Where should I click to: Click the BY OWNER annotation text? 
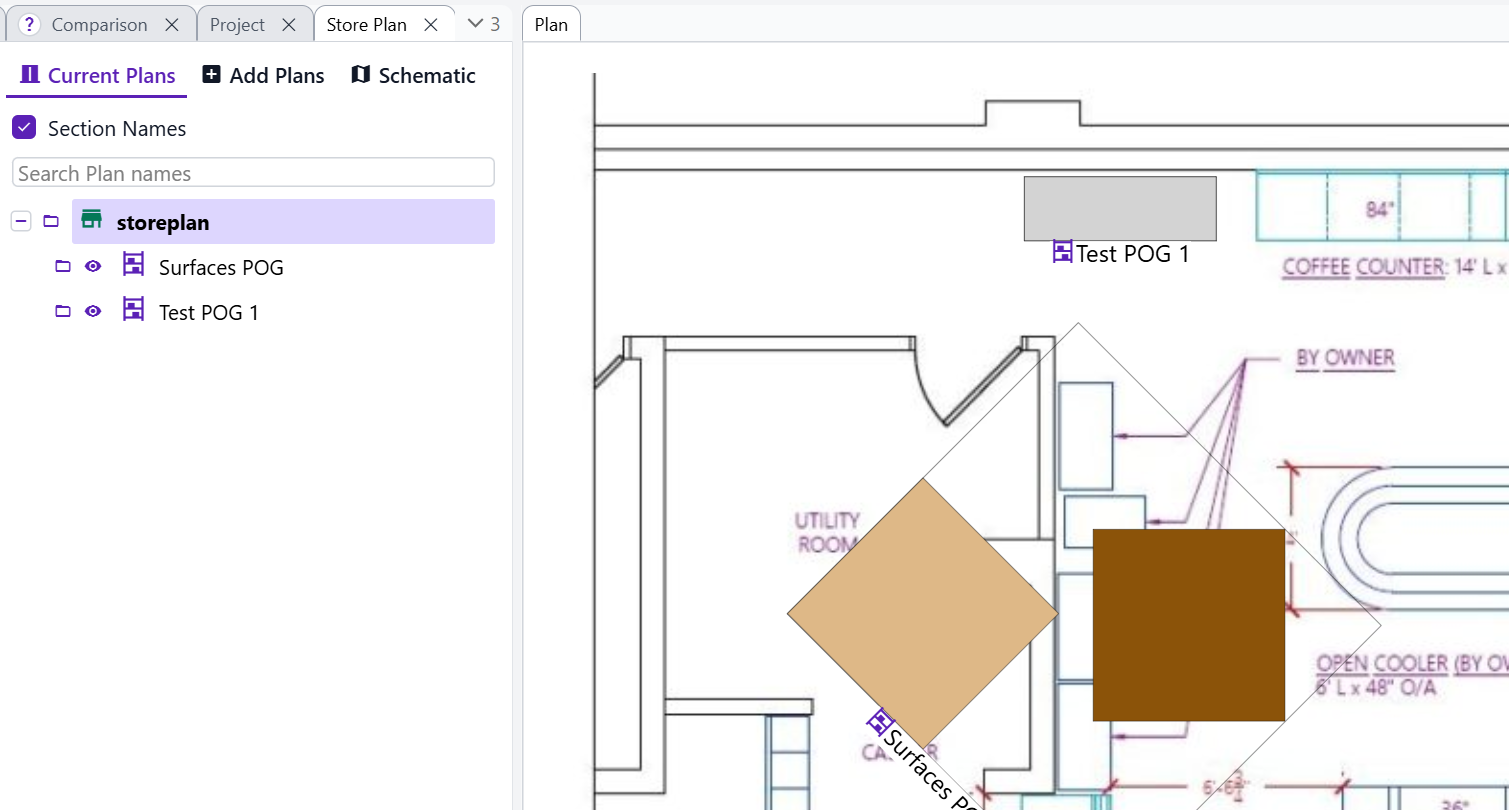pyautogui.click(x=1345, y=358)
